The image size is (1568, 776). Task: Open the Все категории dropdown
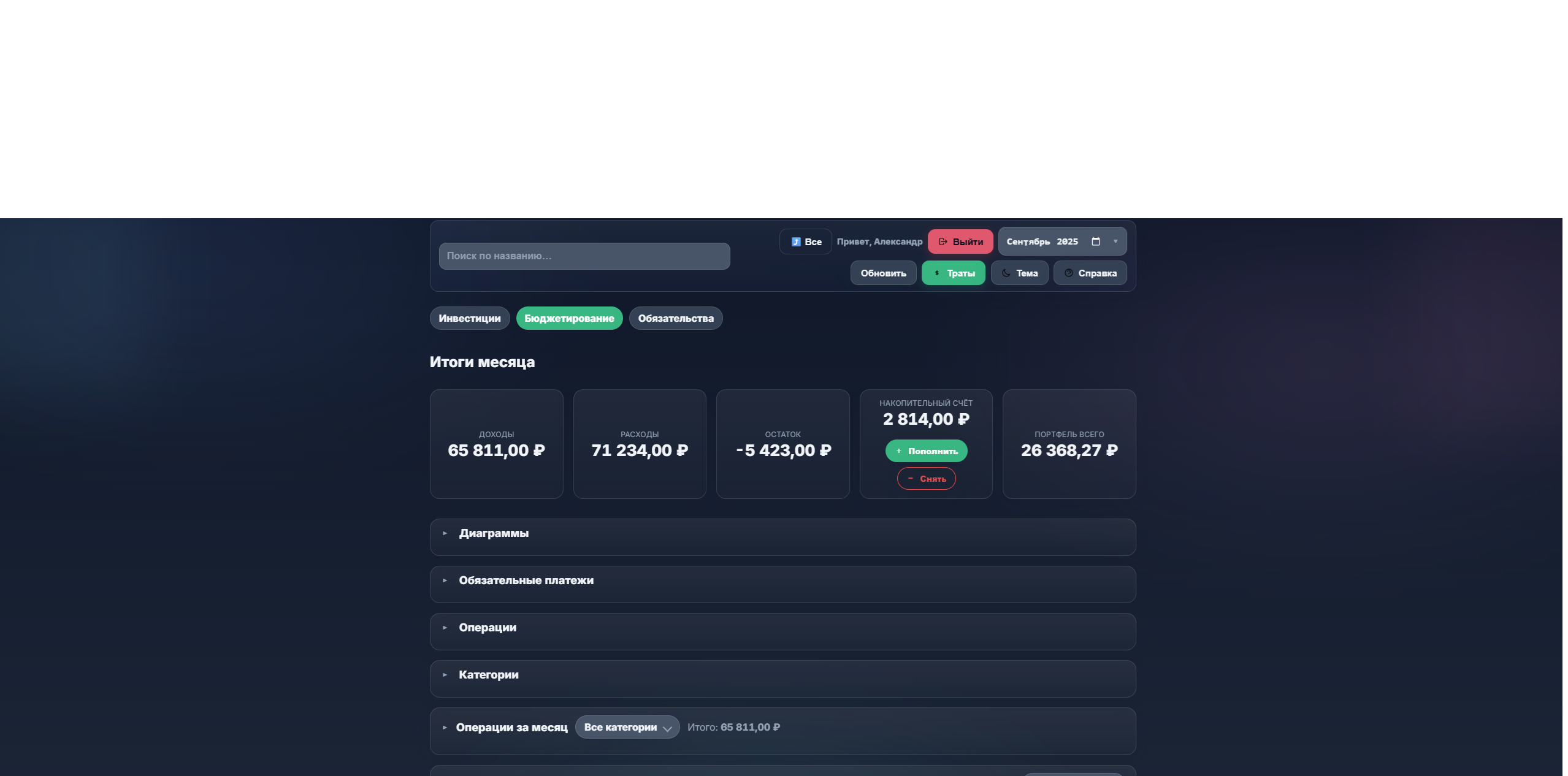click(x=627, y=728)
